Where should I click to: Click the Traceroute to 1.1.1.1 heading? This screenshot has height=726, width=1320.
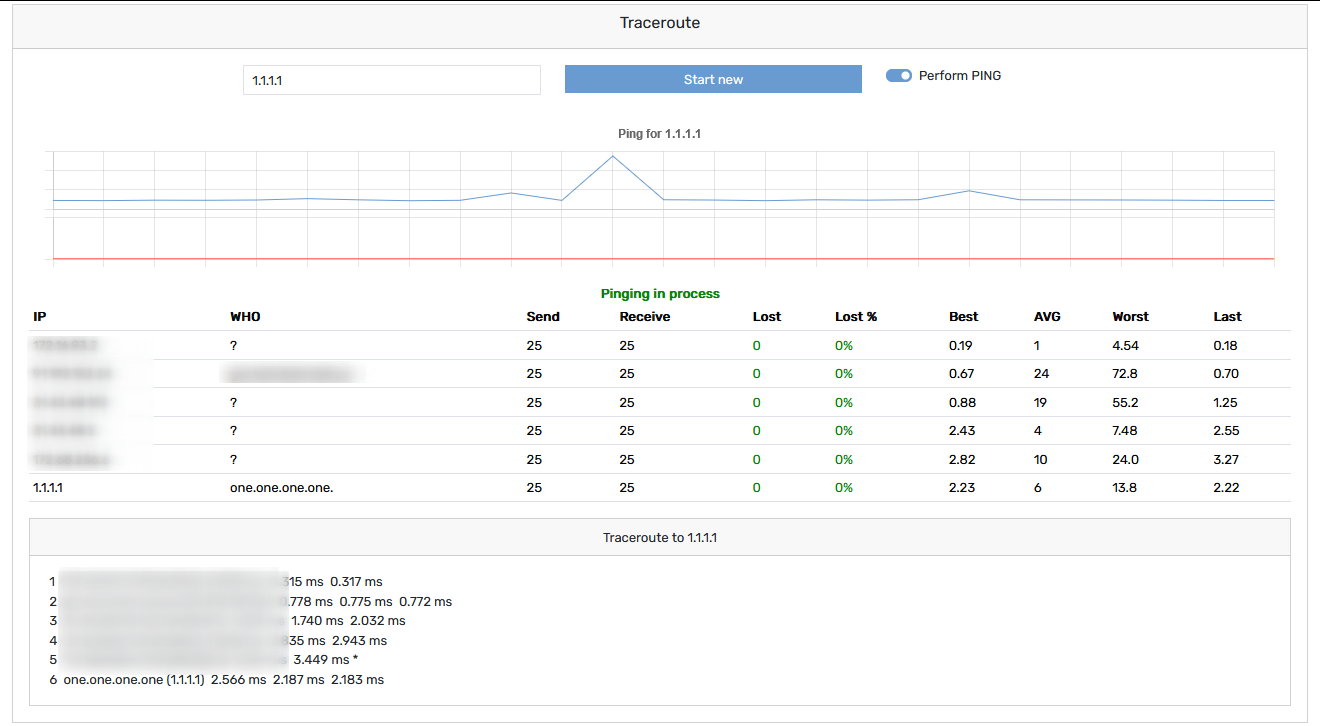click(x=660, y=537)
